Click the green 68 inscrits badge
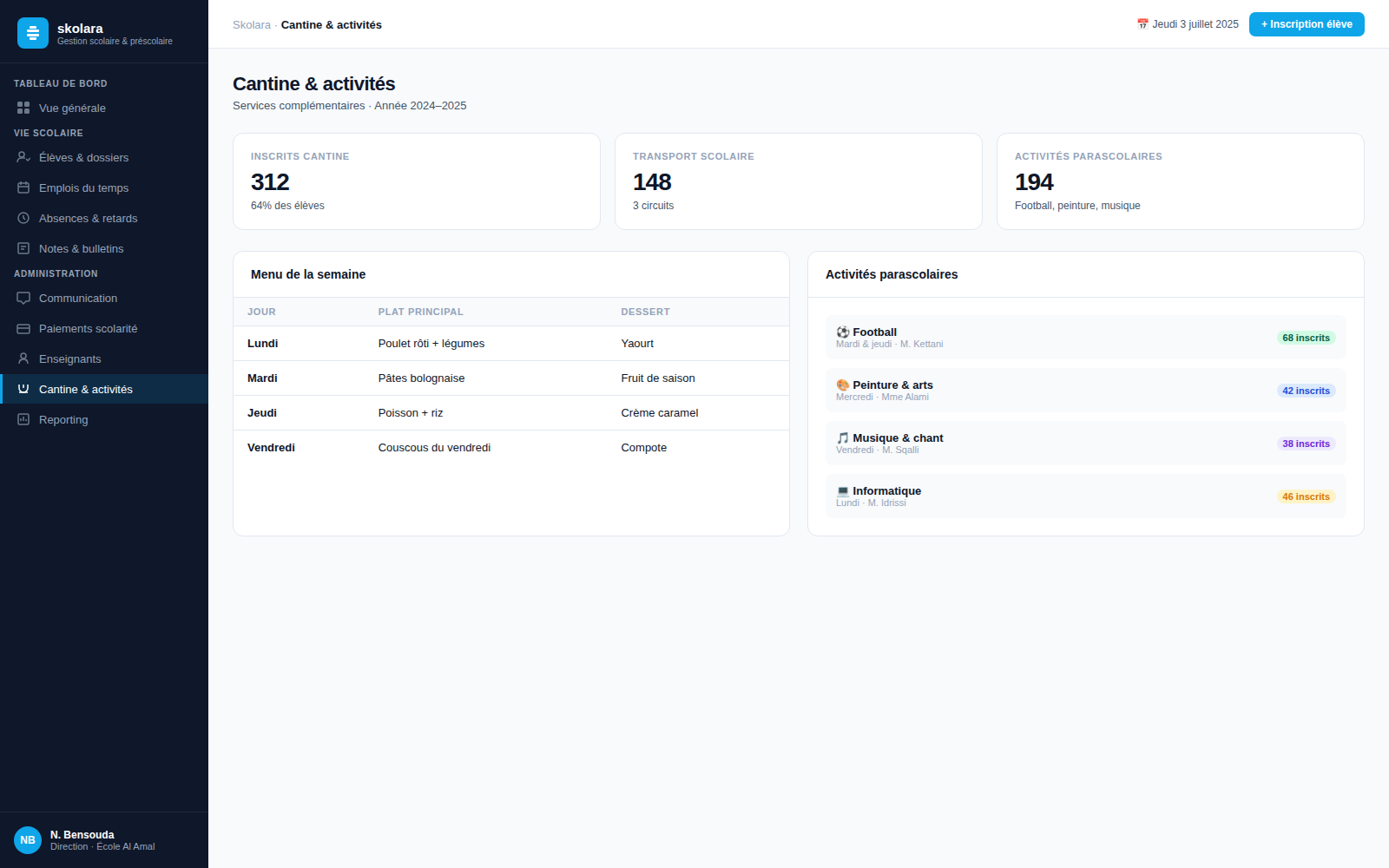This screenshot has width=1389, height=868. coord(1307,338)
